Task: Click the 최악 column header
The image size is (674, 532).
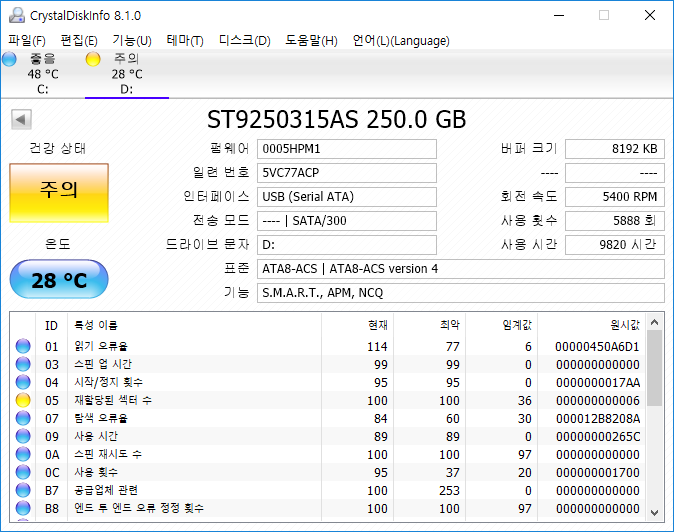Action: pyautogui.click(x=429, y=325)
